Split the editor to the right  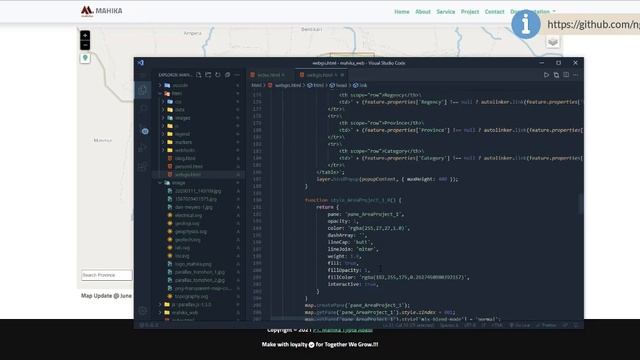pyautogui.click(x=566, y=75)
